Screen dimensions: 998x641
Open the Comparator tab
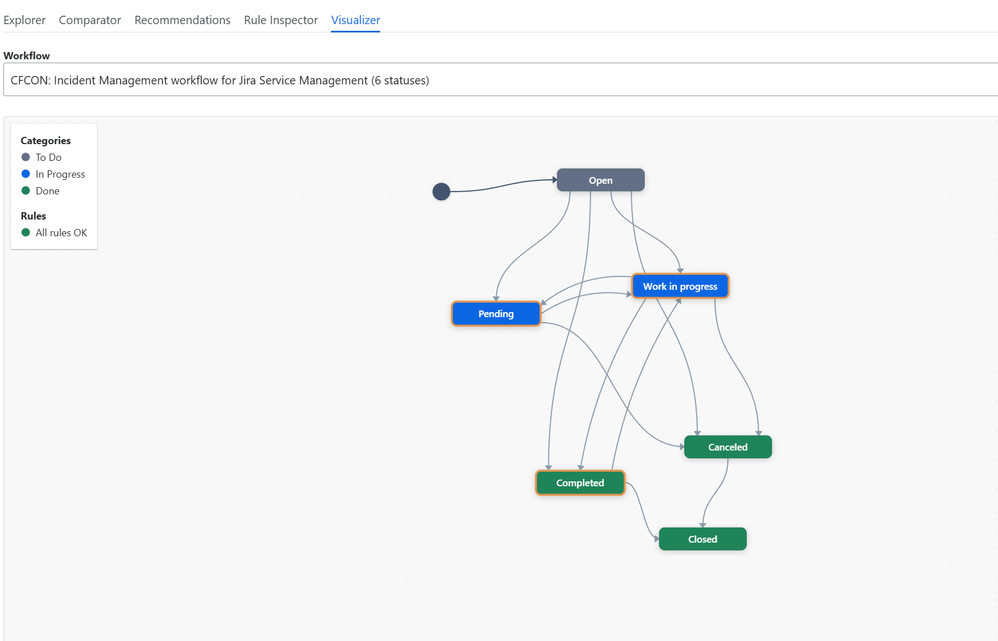click(x=90, y=20)
